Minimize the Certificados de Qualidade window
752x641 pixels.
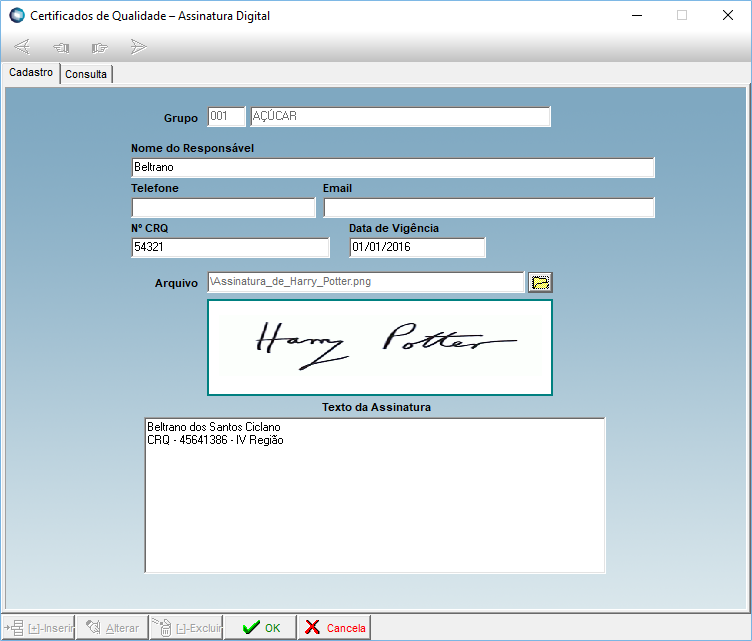point(637,15)
